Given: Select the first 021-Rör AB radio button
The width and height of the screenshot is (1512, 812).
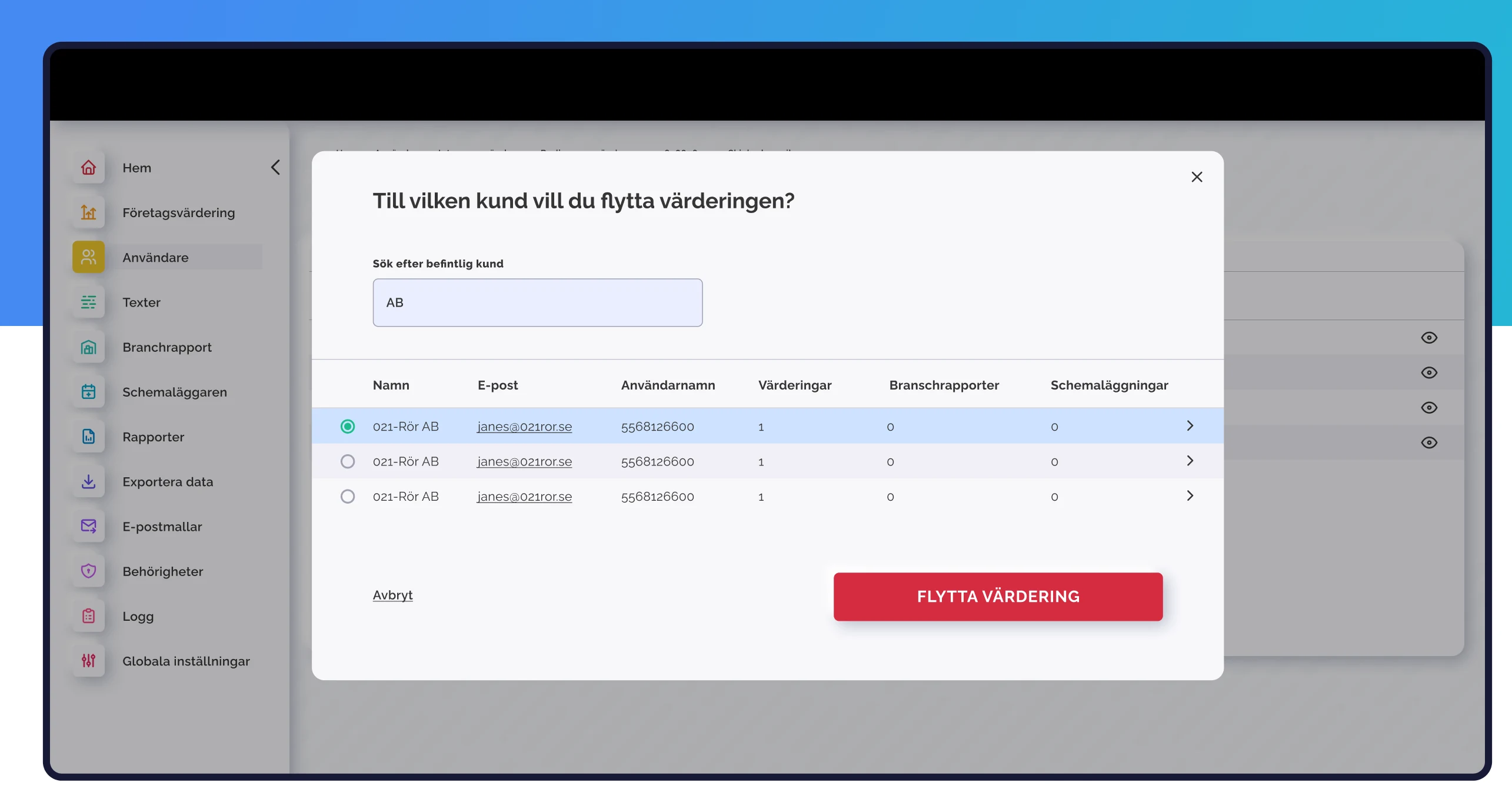Looking at the screenshot, I should 348,426.
